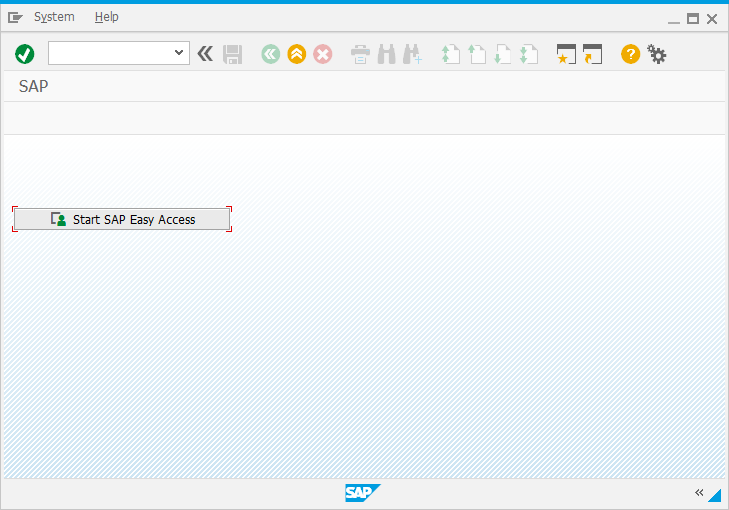
Task: Click the Find binoculars icon
Action: tap(386, 54)
